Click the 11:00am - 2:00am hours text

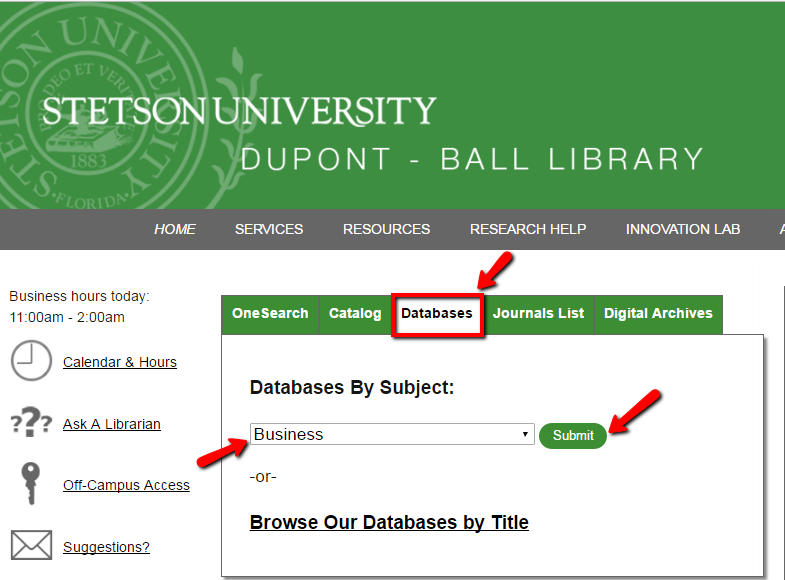pyautogui.click(x=67, y=317)
